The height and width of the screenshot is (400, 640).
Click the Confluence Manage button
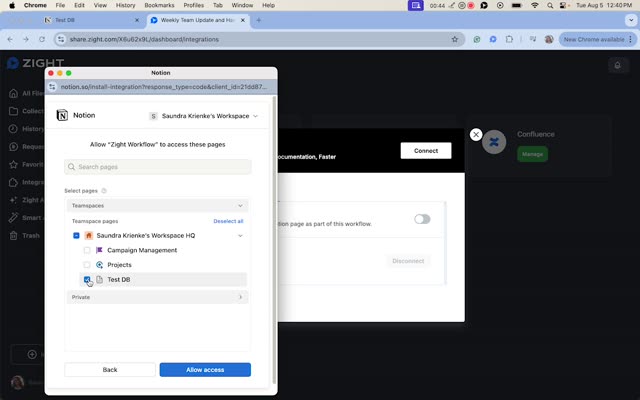tap(532, 154)
